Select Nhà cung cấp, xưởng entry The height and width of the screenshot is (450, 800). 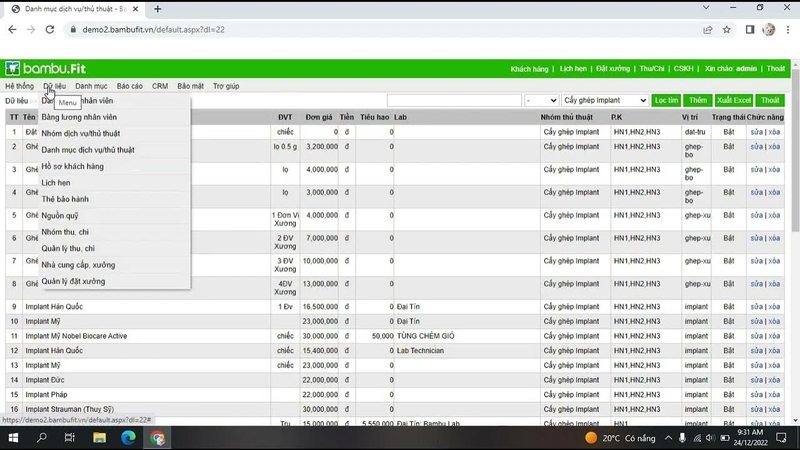coord(78,265)
